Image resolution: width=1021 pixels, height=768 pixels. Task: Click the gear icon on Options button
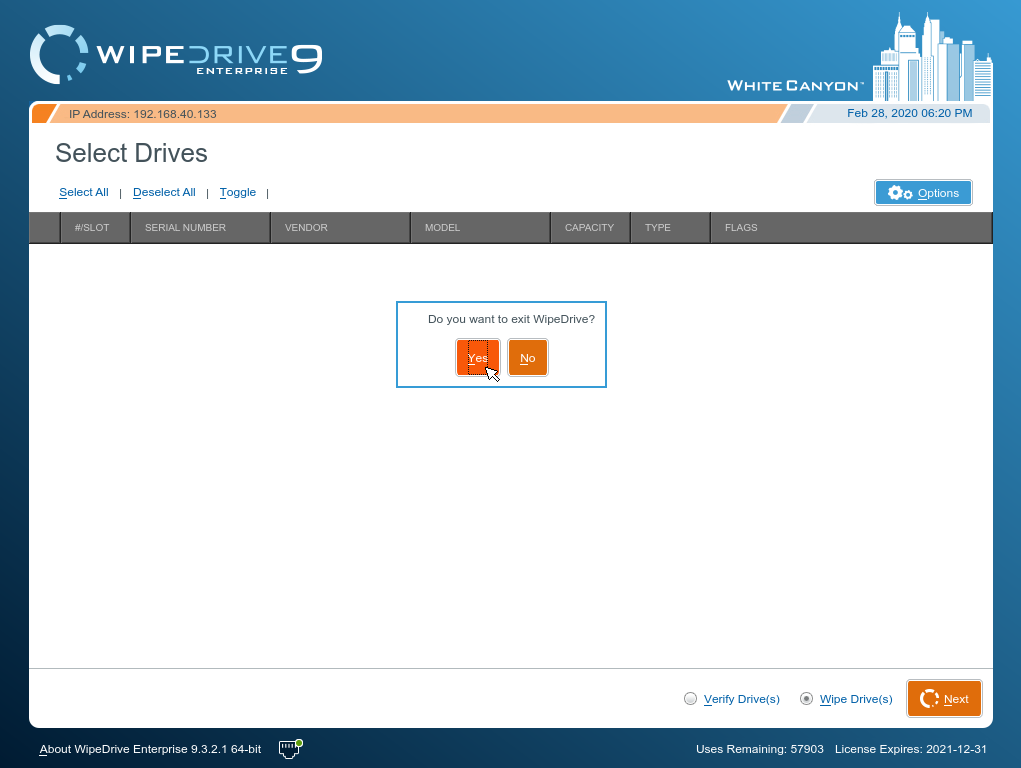click(x=900, y=193)
